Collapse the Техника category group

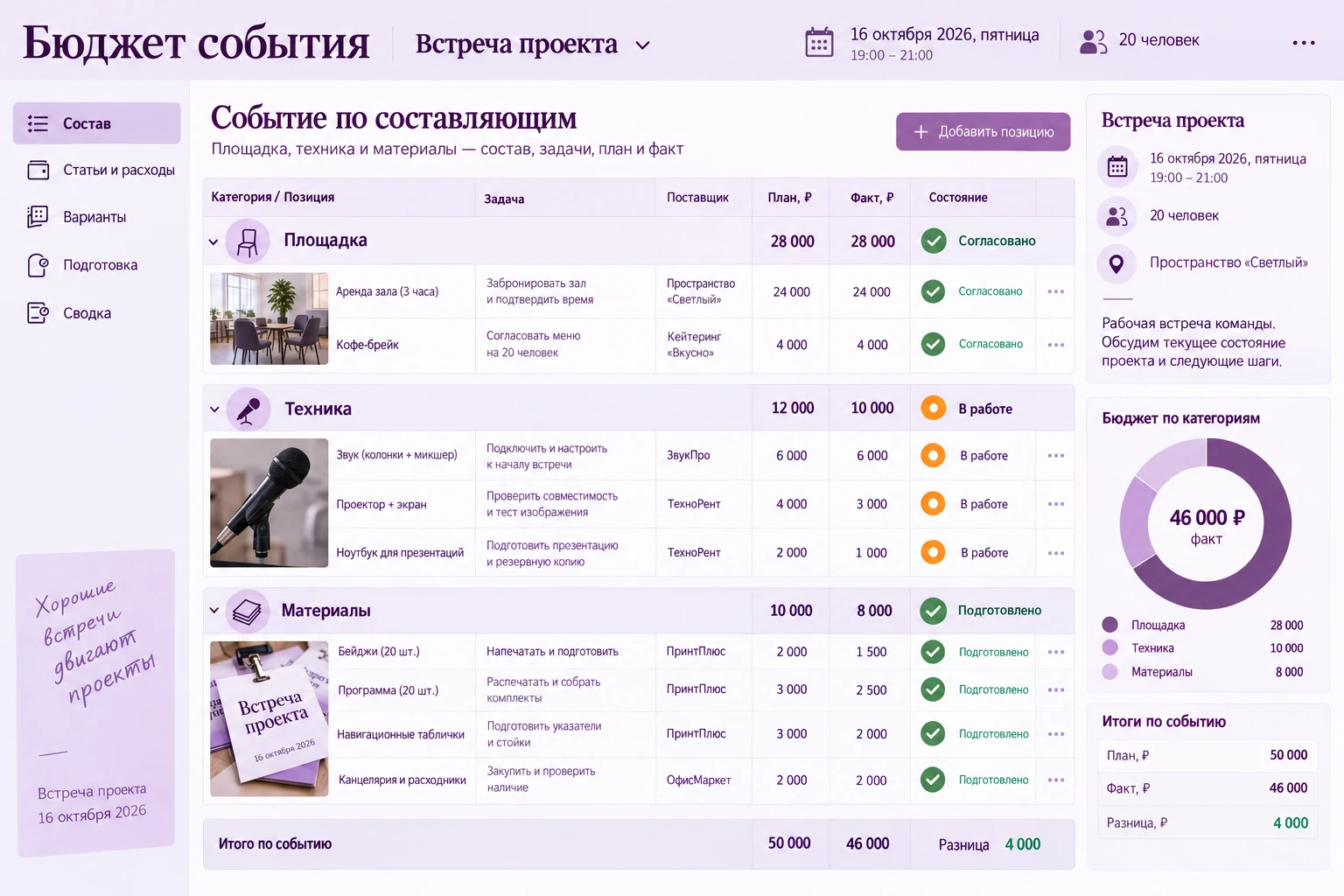(x=214, y=409)
